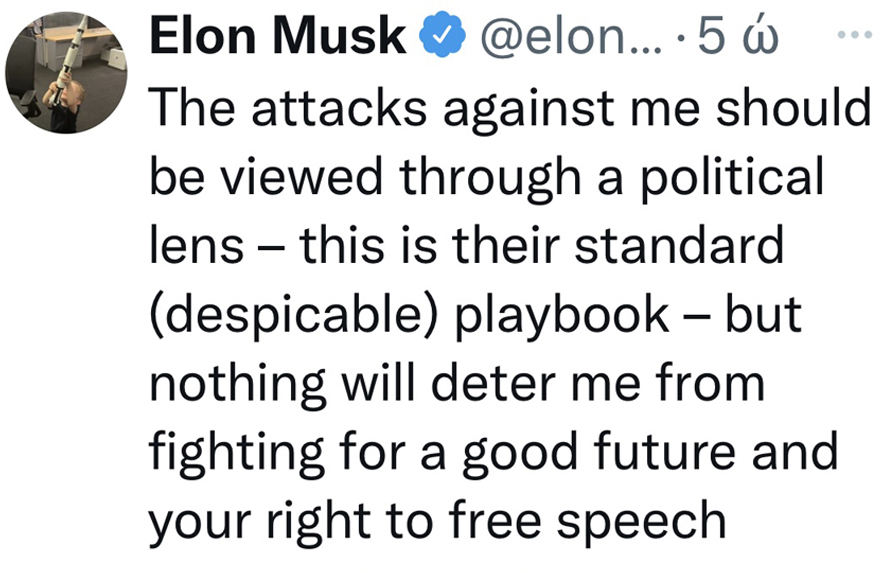The height and width of the screenshot is (573, 891).
Task: Open the Elon Musk display name link
Action: [x=278, y=36]
